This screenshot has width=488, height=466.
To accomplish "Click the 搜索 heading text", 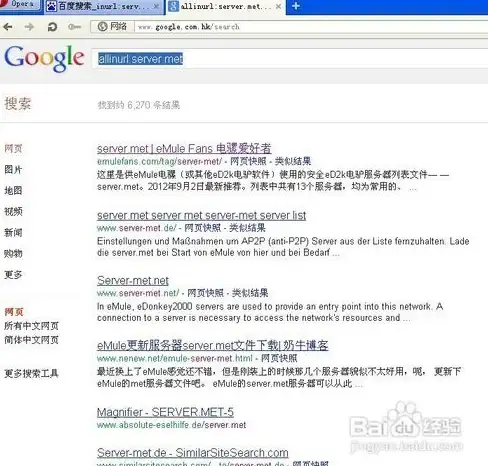I will (18, 104).
